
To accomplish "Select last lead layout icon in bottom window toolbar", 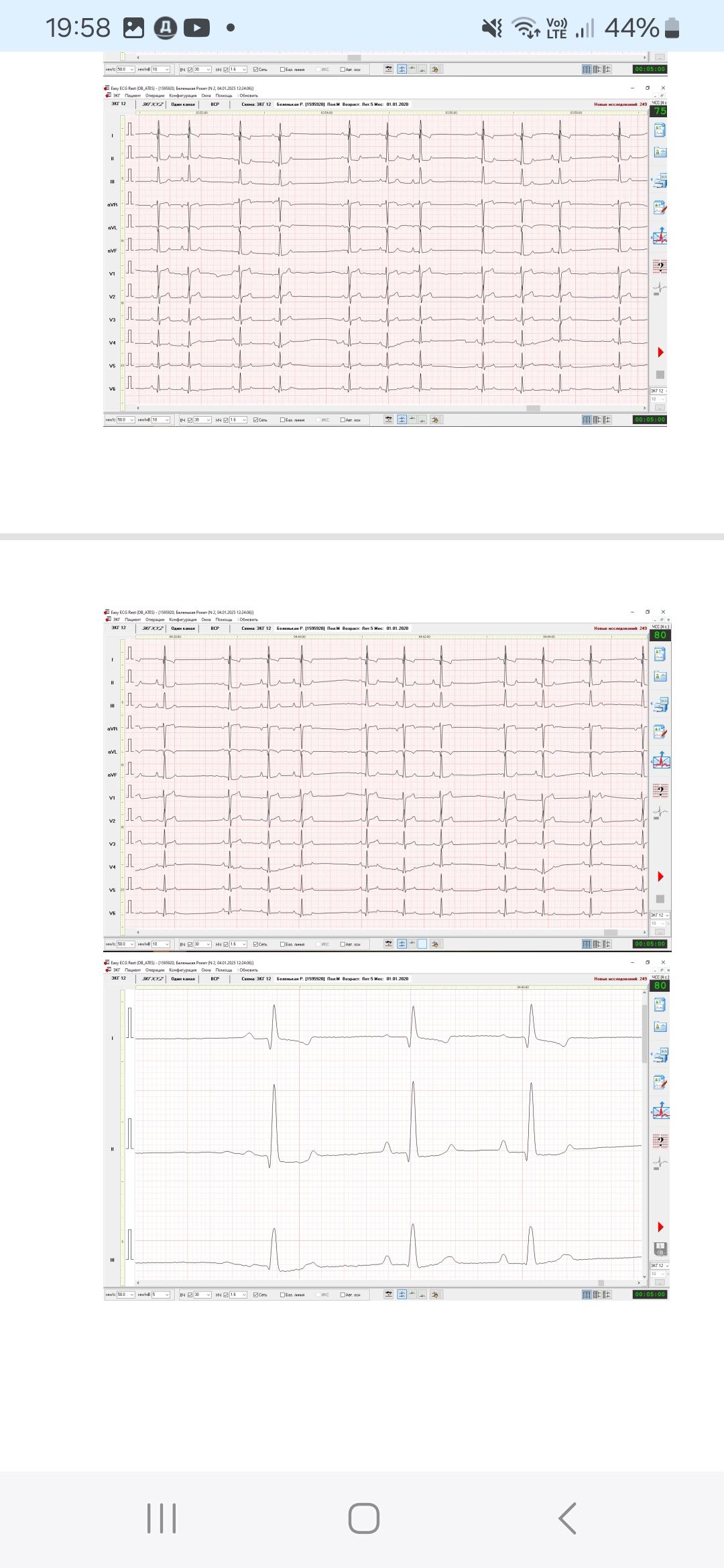I will tap(607, 1294).
